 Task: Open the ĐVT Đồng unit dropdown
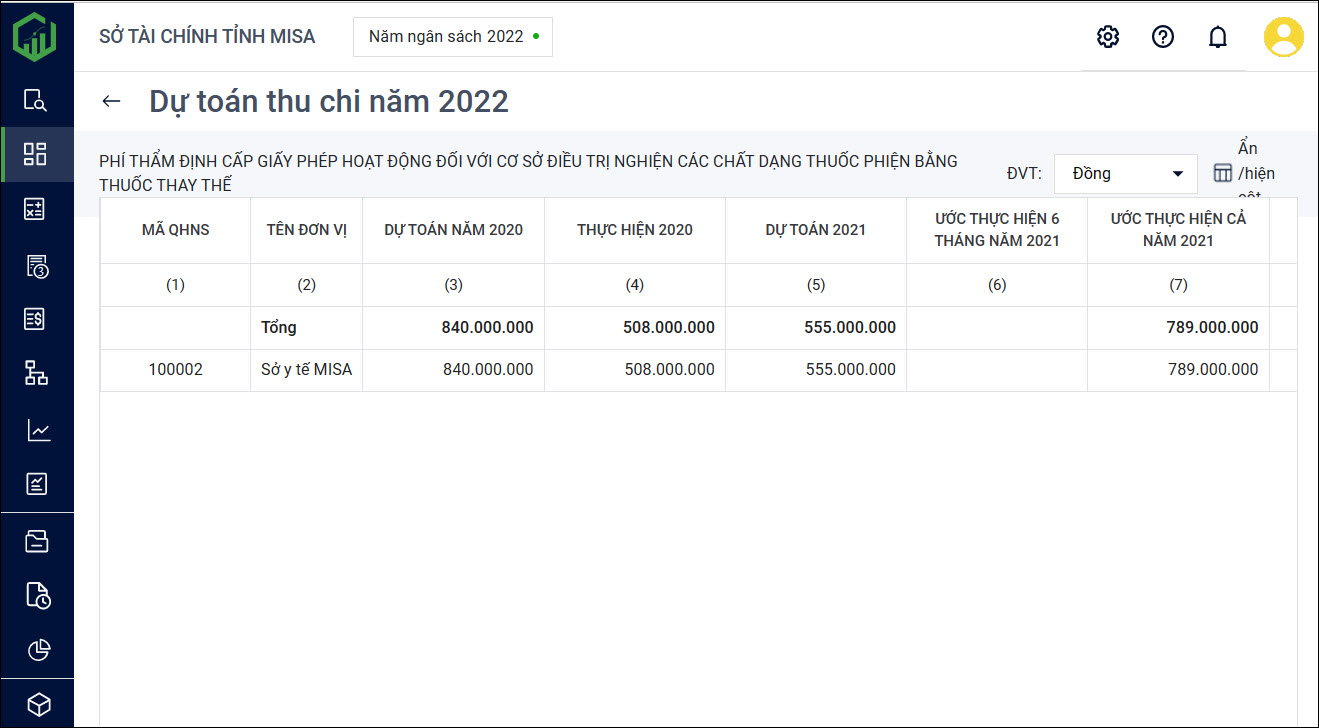[x=1125, y=174]
